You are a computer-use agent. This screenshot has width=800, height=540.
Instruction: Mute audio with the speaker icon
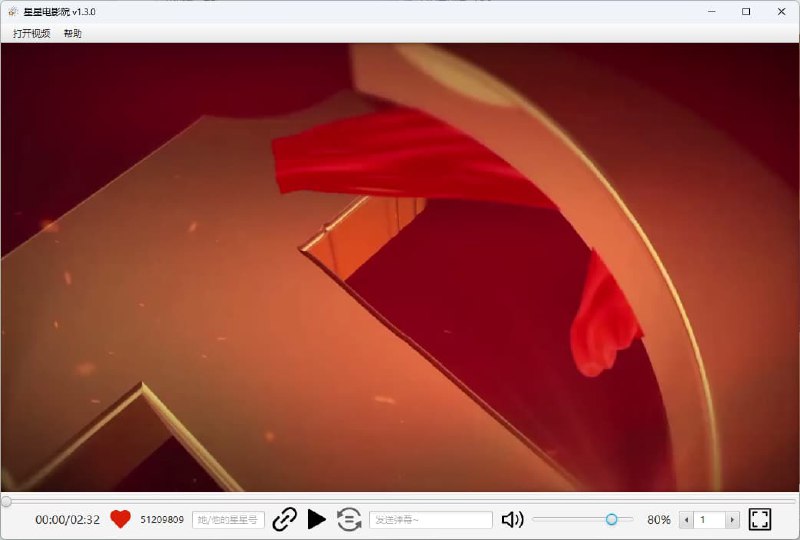click(x=512, y=520)
